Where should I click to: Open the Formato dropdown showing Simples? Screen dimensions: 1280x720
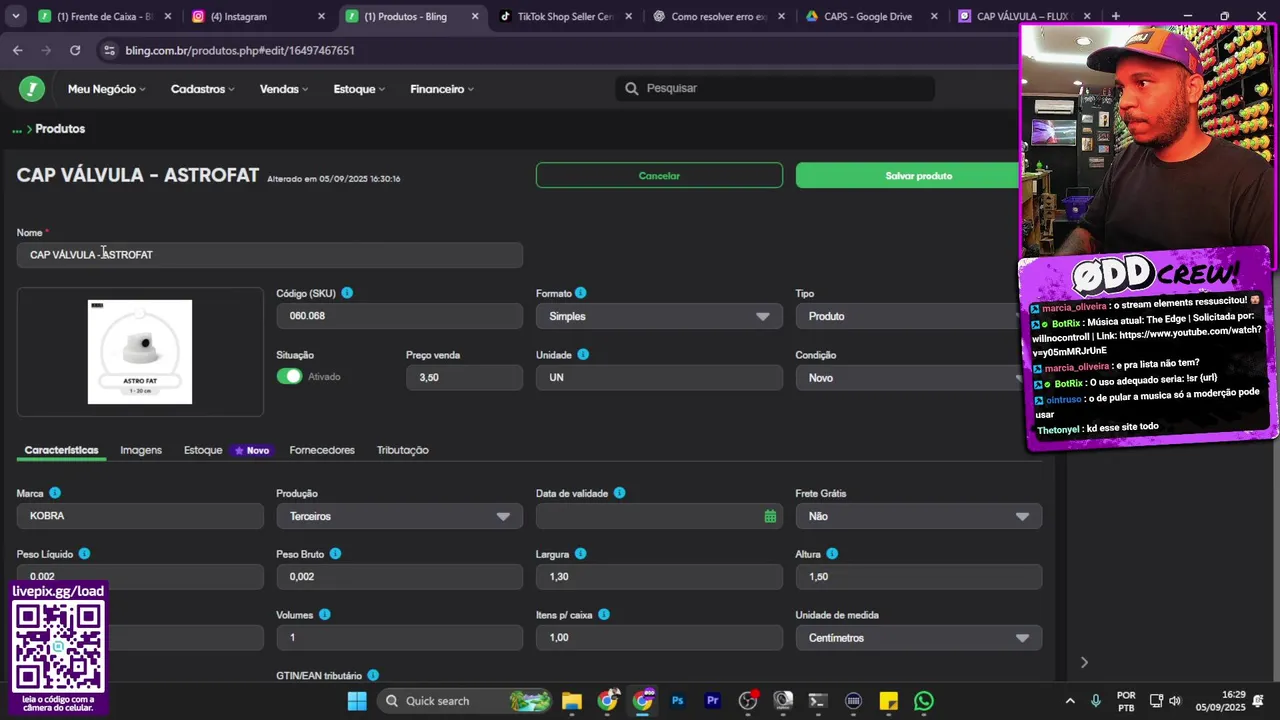point(659,316)
